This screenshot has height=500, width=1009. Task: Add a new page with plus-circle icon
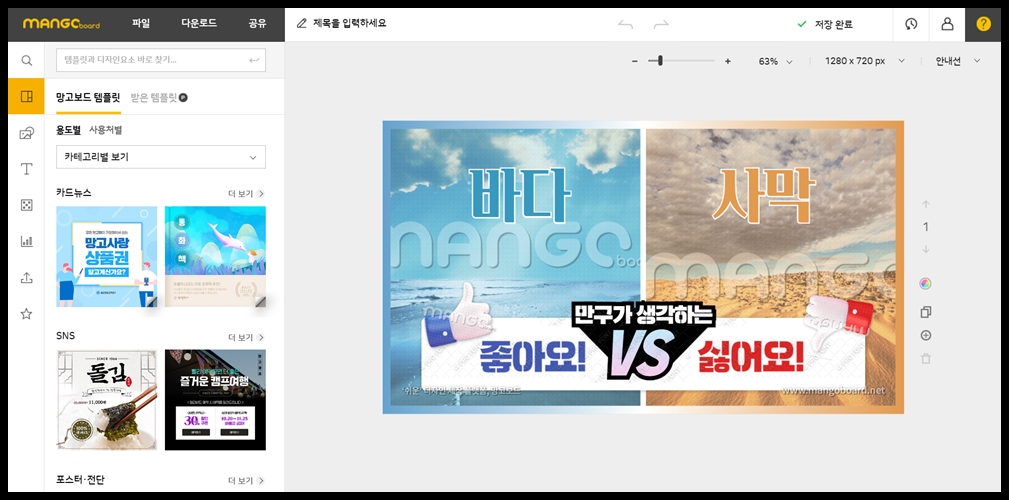[x=926, y=335]
